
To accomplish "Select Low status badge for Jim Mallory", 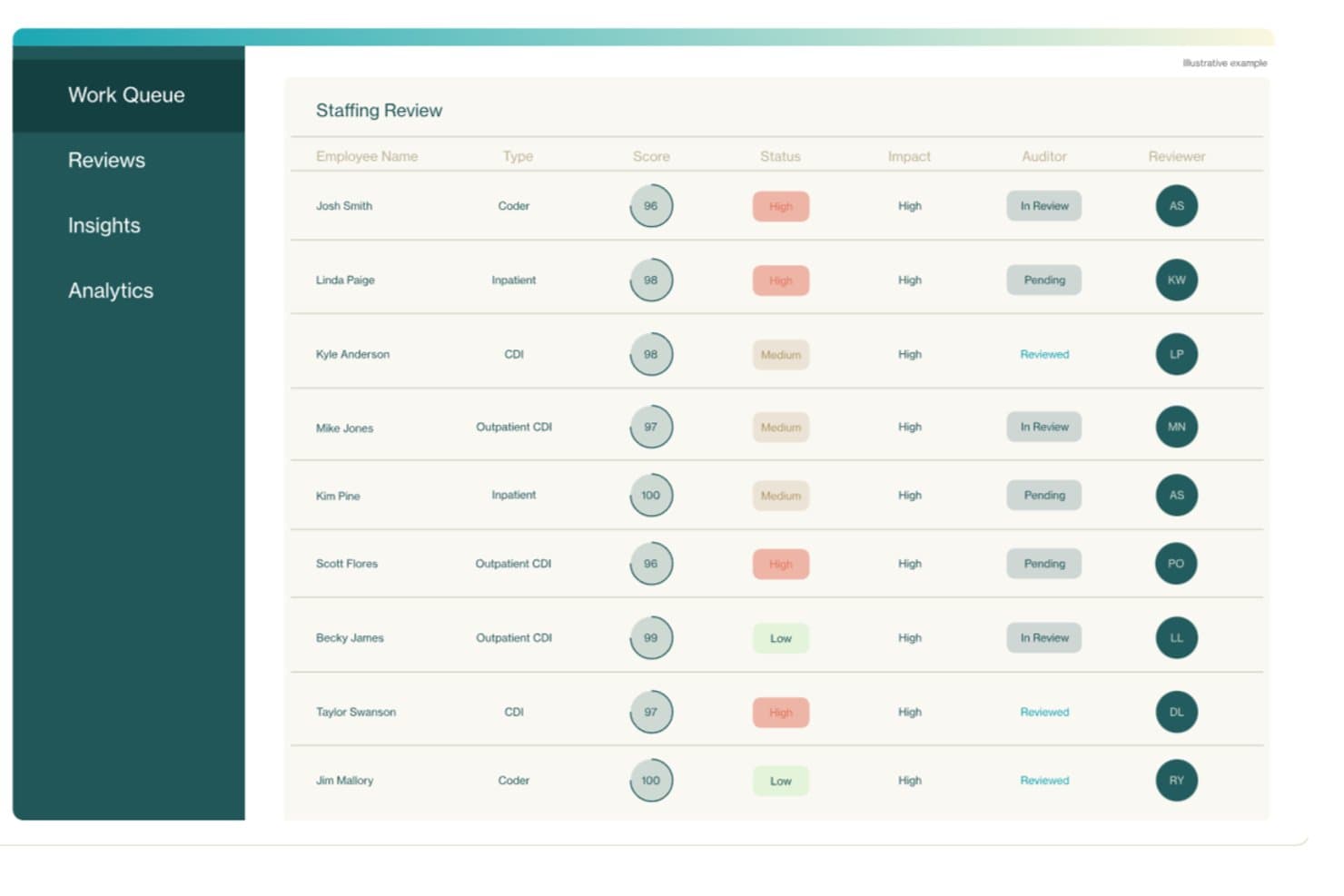I will point(781,782).
